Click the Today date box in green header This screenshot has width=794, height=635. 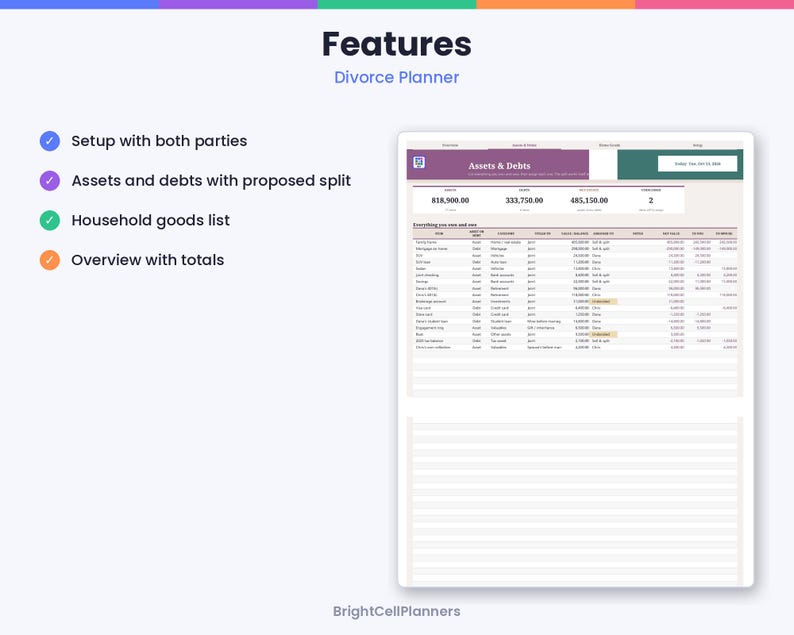pos(697,164)
